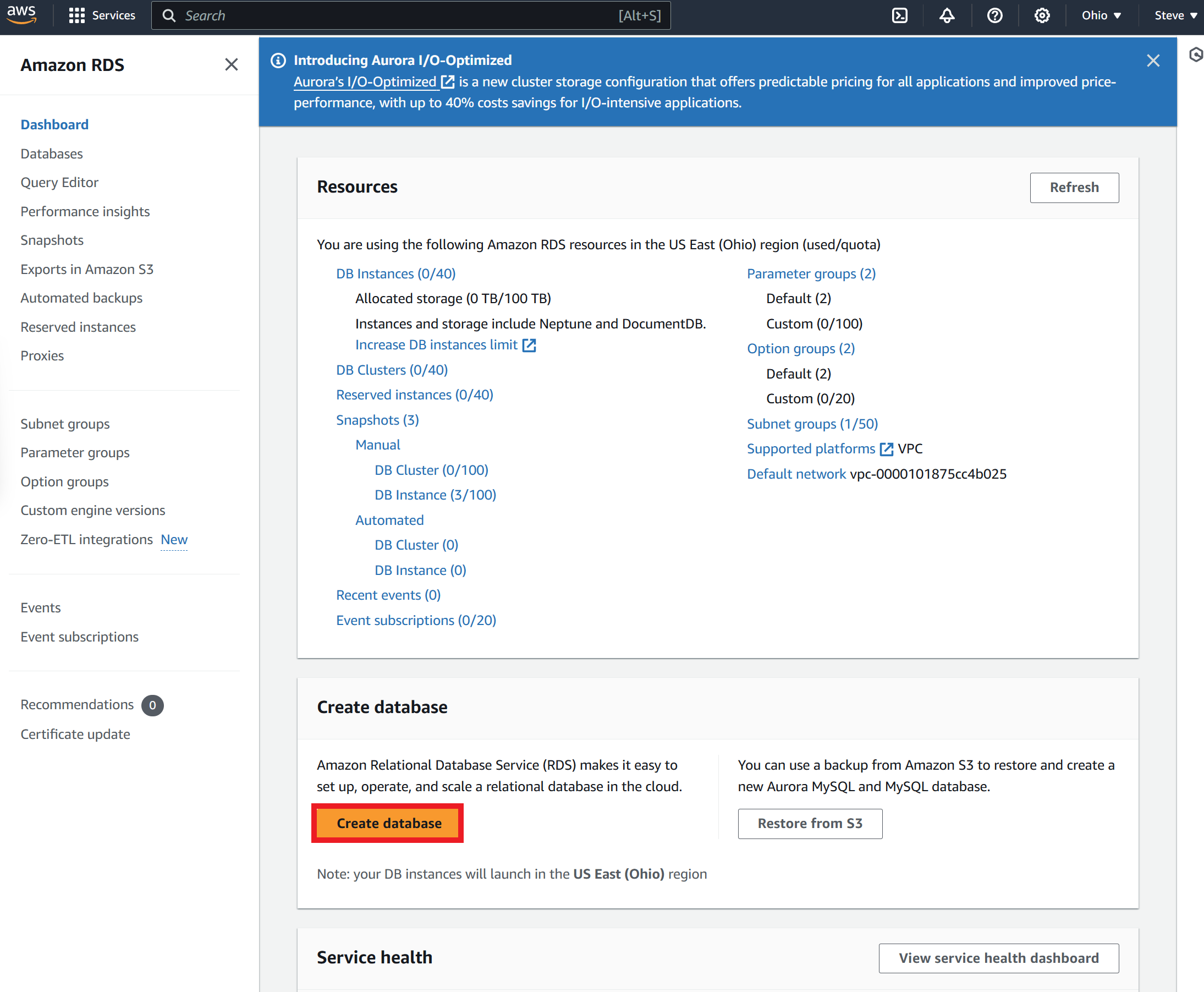Open AWS CloudShell icon in top bar
The image size is (1204, 992).
coord(900,15)
